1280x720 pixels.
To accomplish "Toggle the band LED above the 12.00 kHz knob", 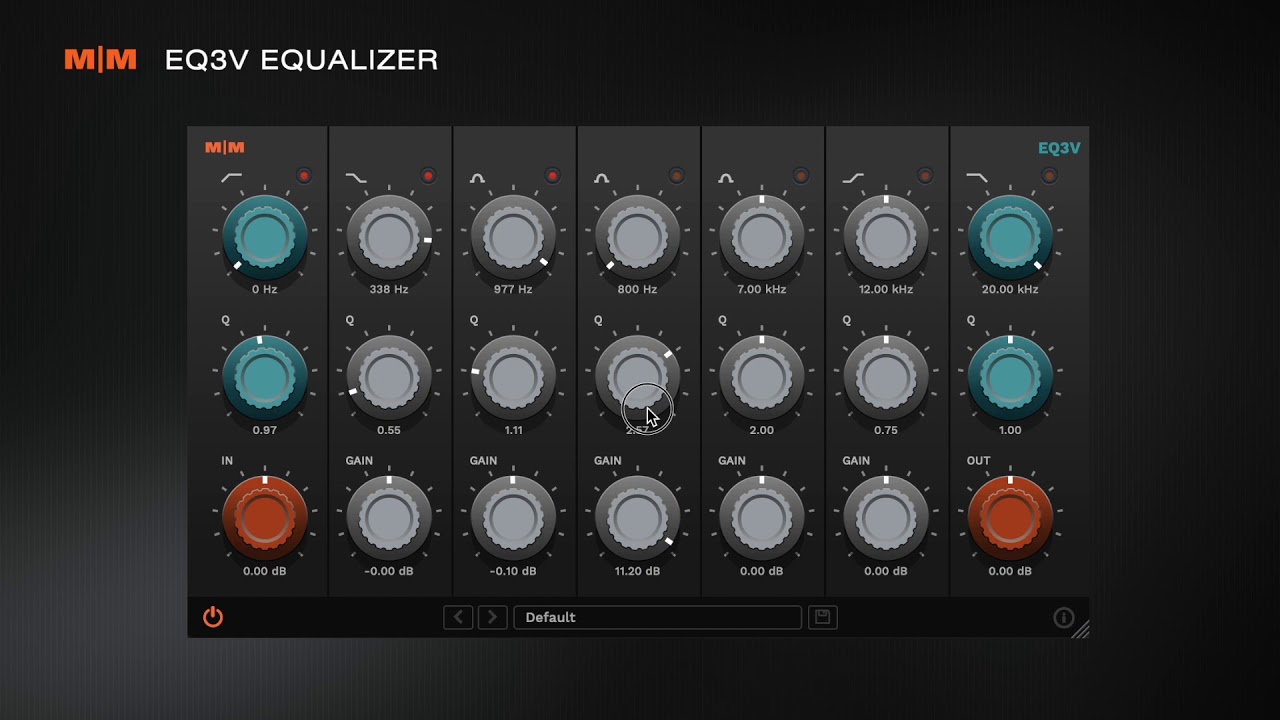I will 924,176.
